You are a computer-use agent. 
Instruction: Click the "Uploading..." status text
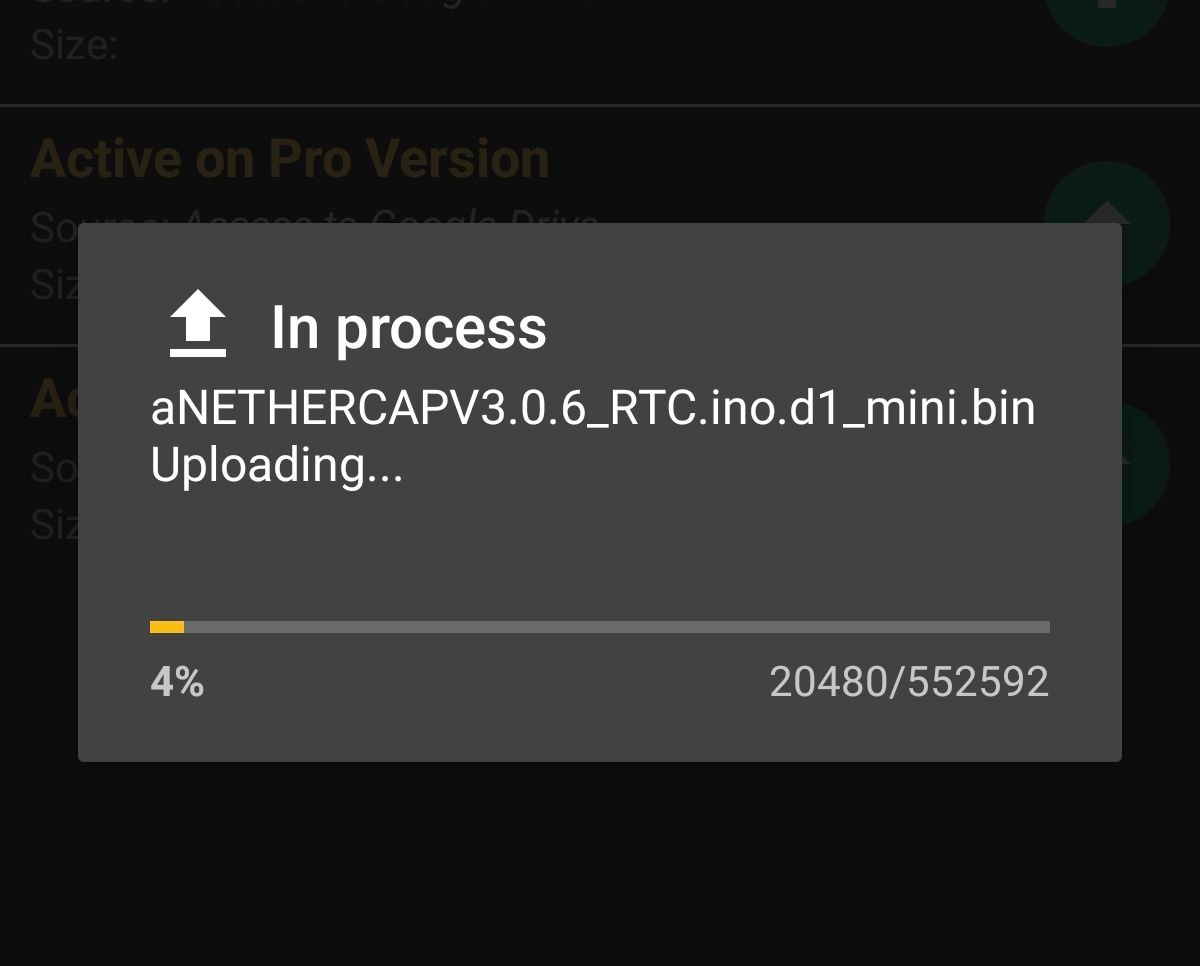(277, 466)
